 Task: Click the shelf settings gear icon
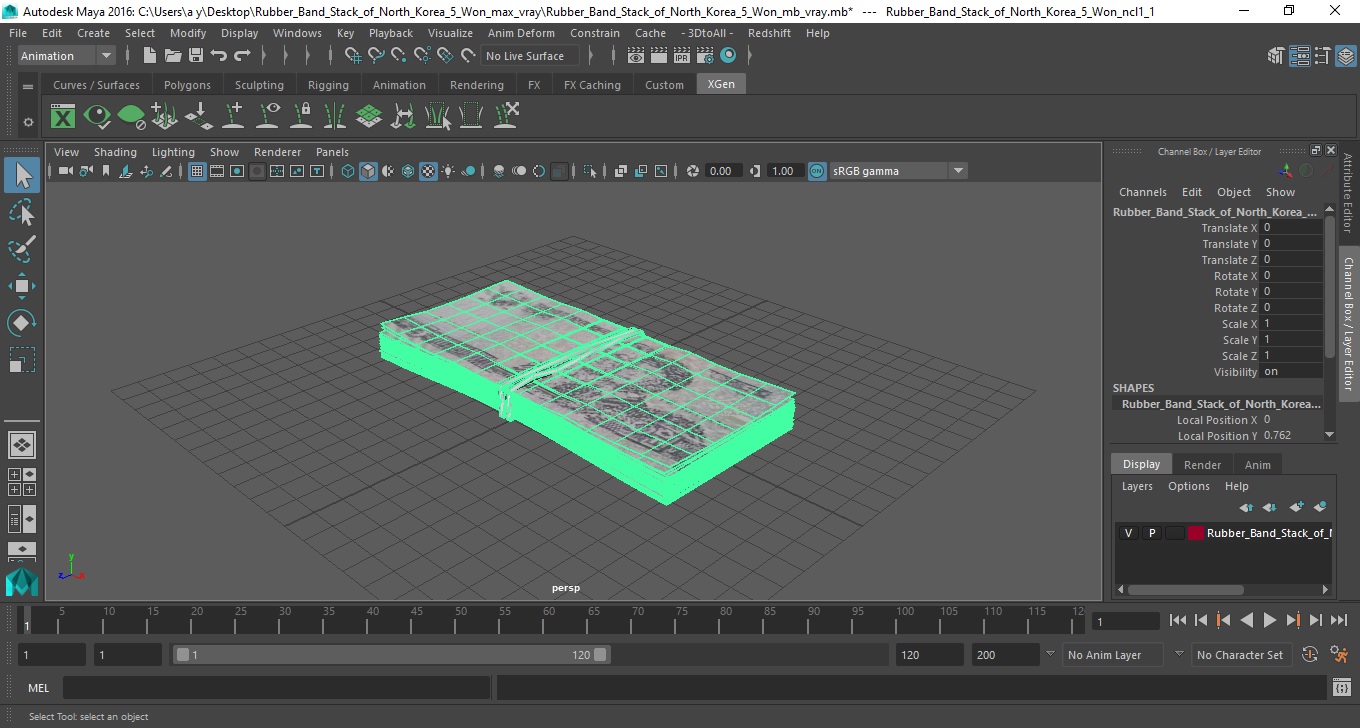[28, 122]
